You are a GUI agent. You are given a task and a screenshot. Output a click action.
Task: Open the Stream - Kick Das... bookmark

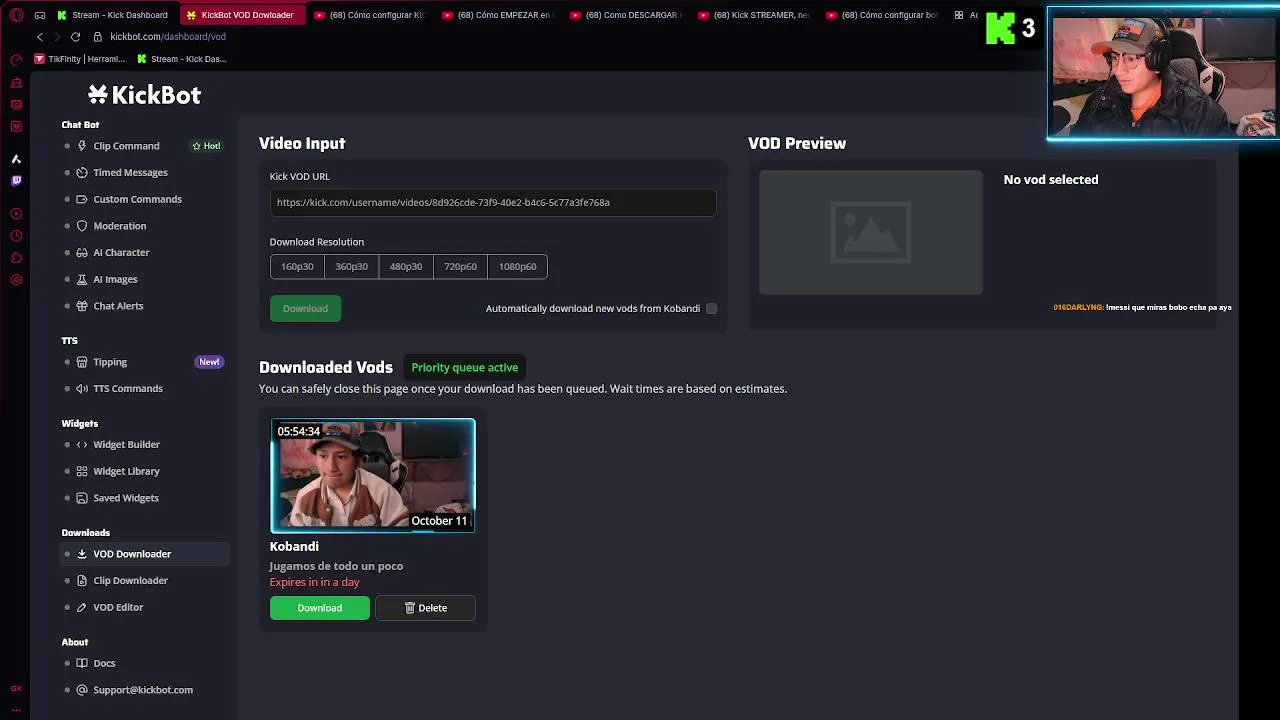click(x=182, y=59)
